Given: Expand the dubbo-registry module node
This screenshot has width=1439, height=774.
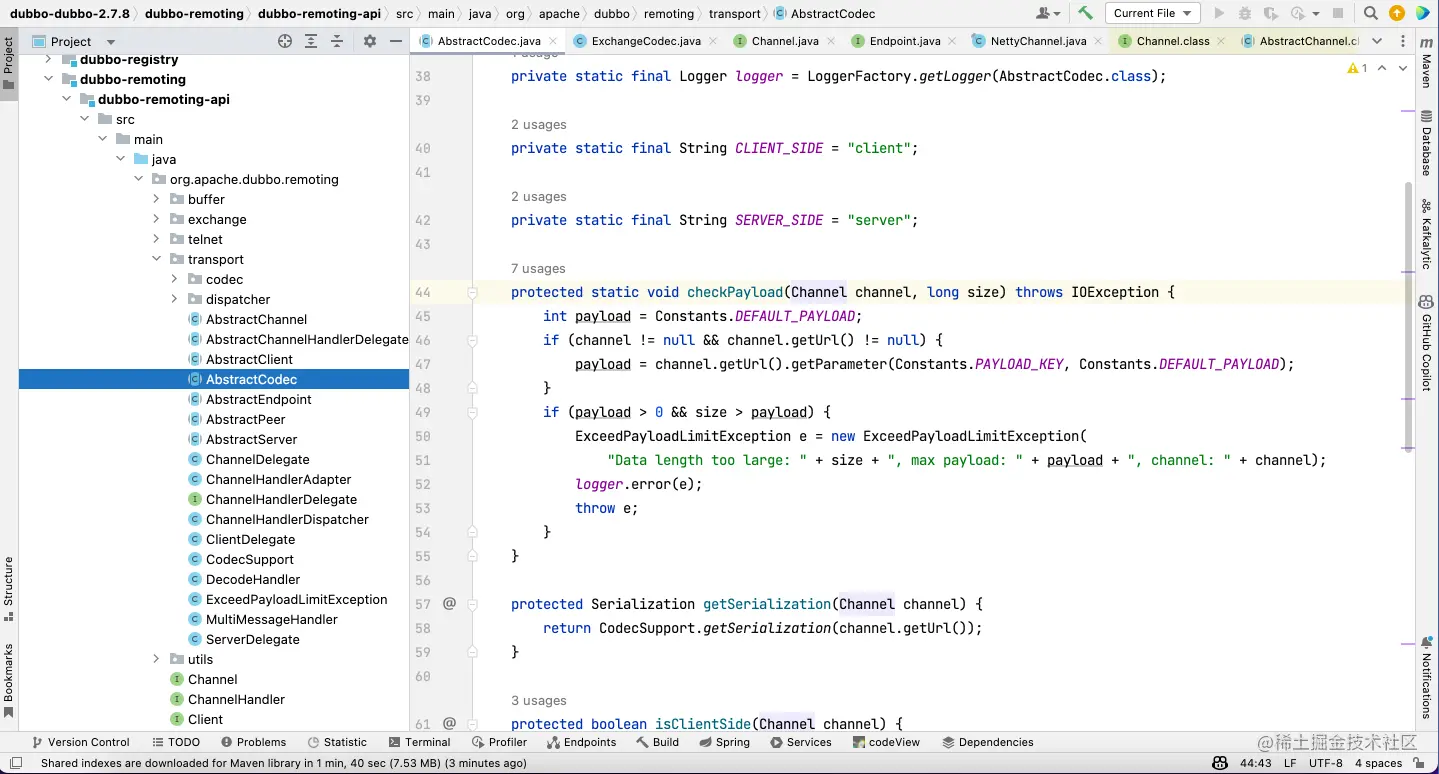Looking at the screenshot, I should coord(48,60).
